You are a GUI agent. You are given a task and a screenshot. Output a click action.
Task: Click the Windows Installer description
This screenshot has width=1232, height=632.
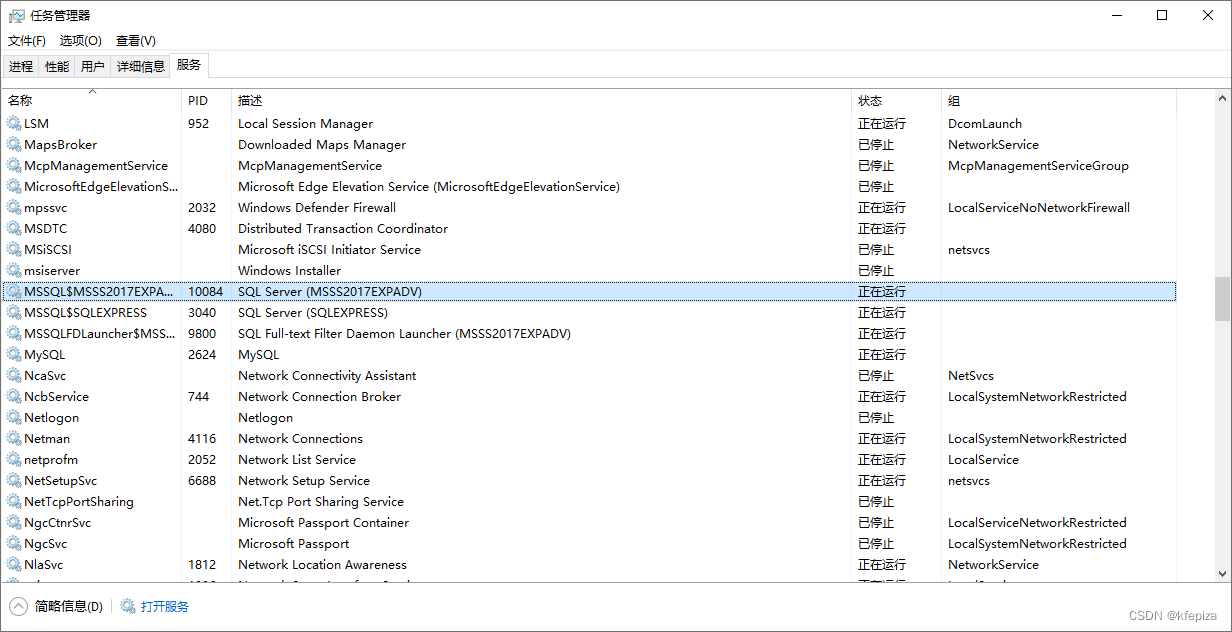[x=290, y=271]
